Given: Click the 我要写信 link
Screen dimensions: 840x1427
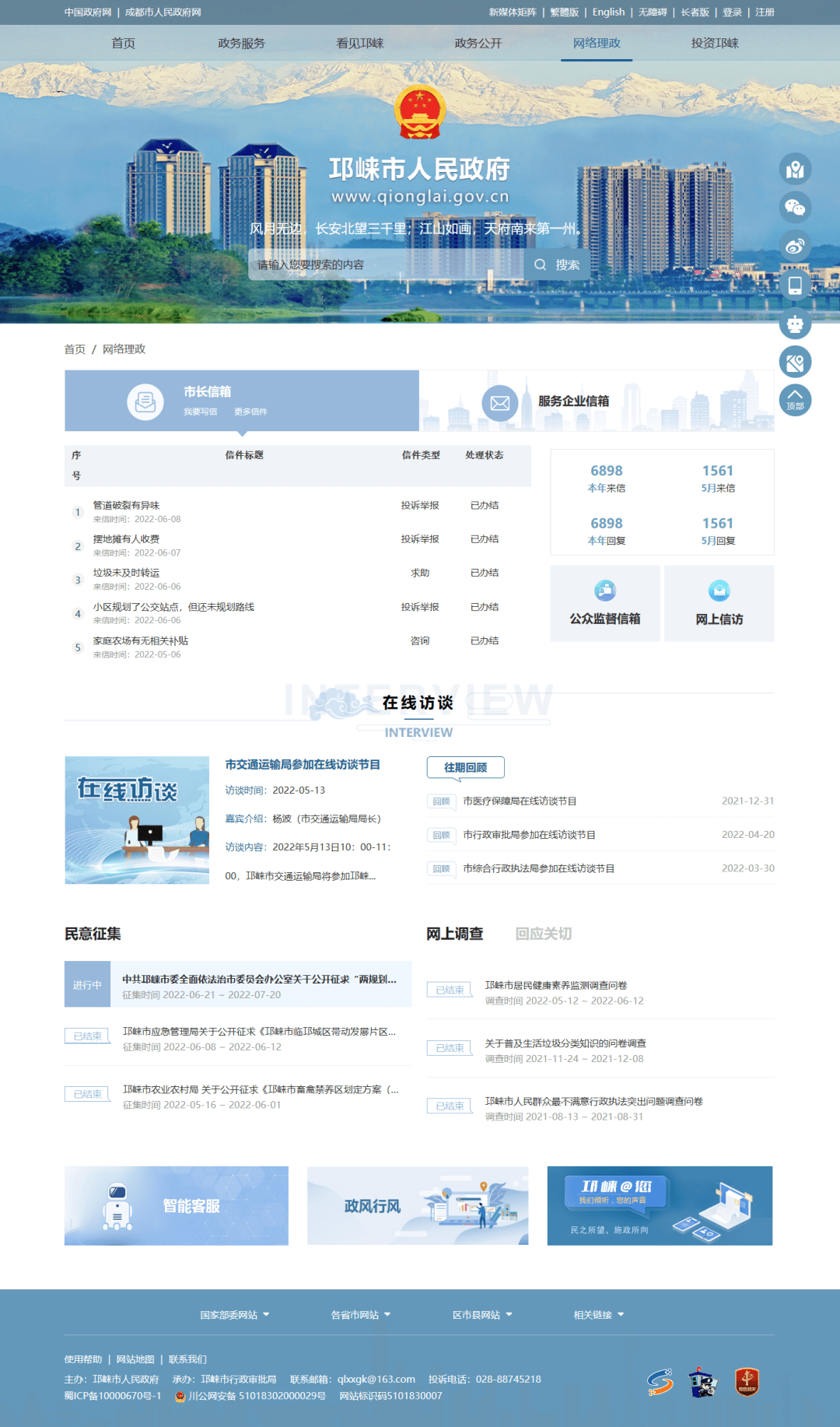Looking at the screenshot, I should point(201,412).
